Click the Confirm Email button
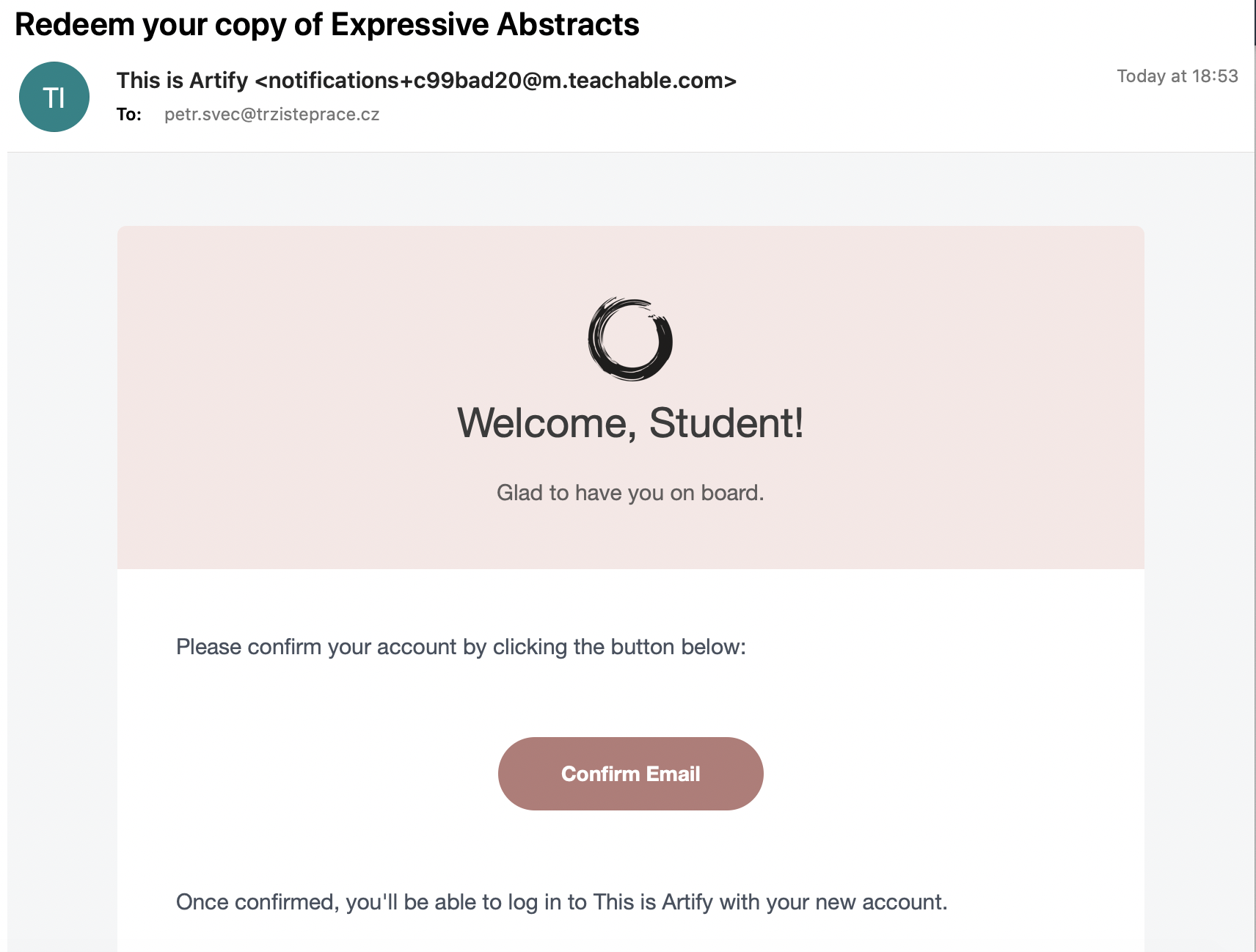1256x952 pixels. pyautogui.click(x=630, y=774)
